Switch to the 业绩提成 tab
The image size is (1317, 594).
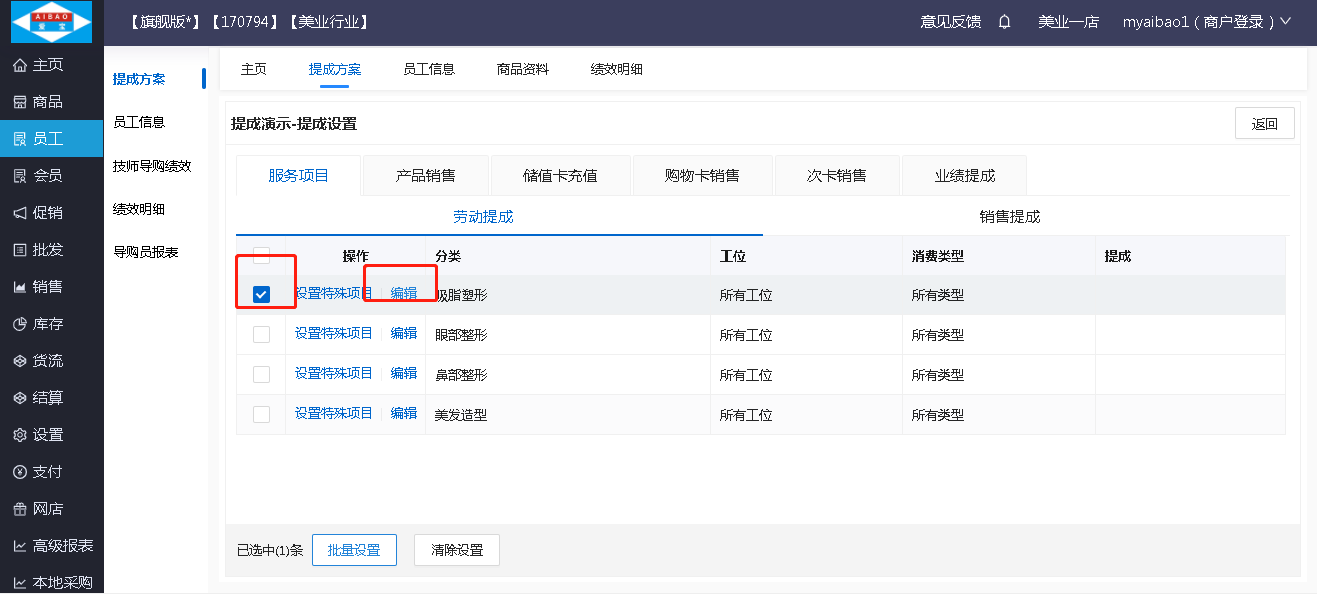965,175
